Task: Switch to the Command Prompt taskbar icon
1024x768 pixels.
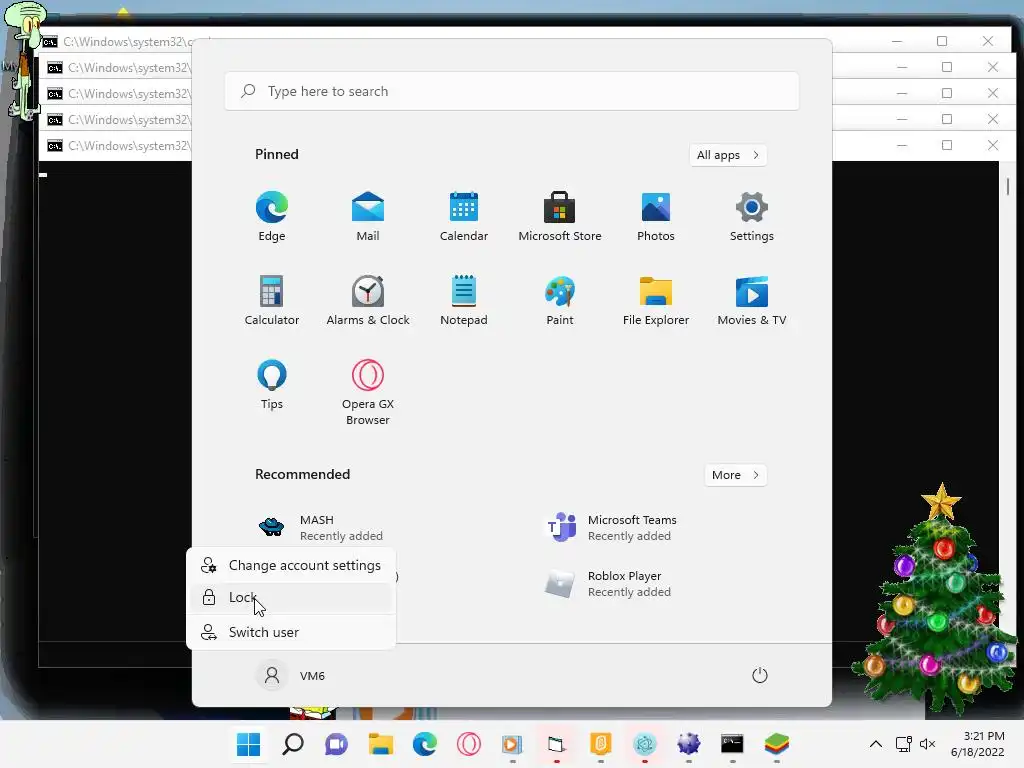Action: [732, 744]
